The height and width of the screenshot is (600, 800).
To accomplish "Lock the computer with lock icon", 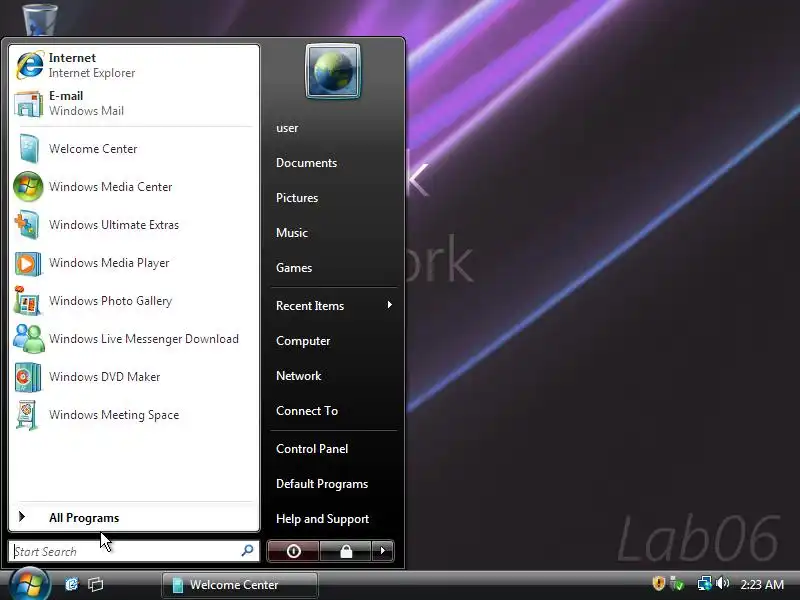I will click(345, 551).
